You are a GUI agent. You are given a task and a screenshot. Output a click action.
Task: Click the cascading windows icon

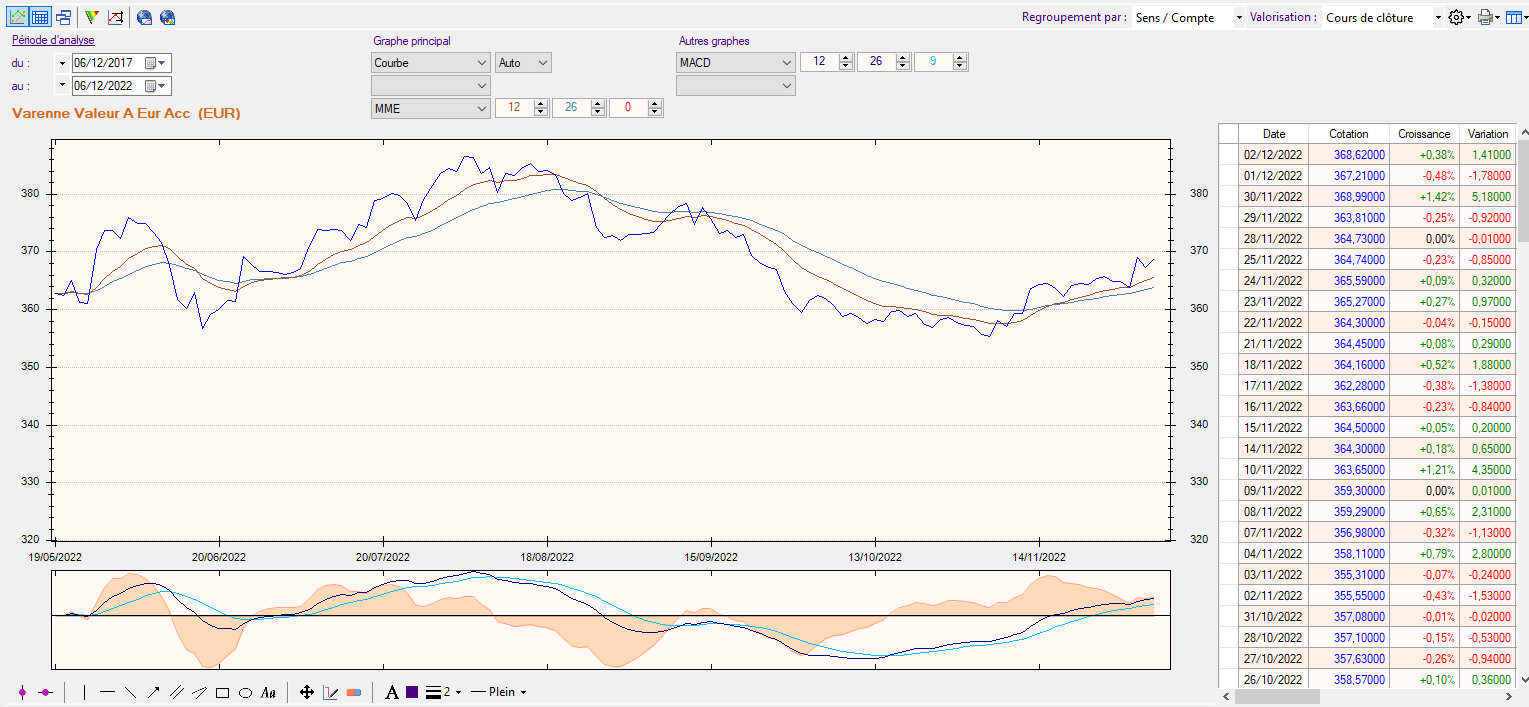point(63,17)
